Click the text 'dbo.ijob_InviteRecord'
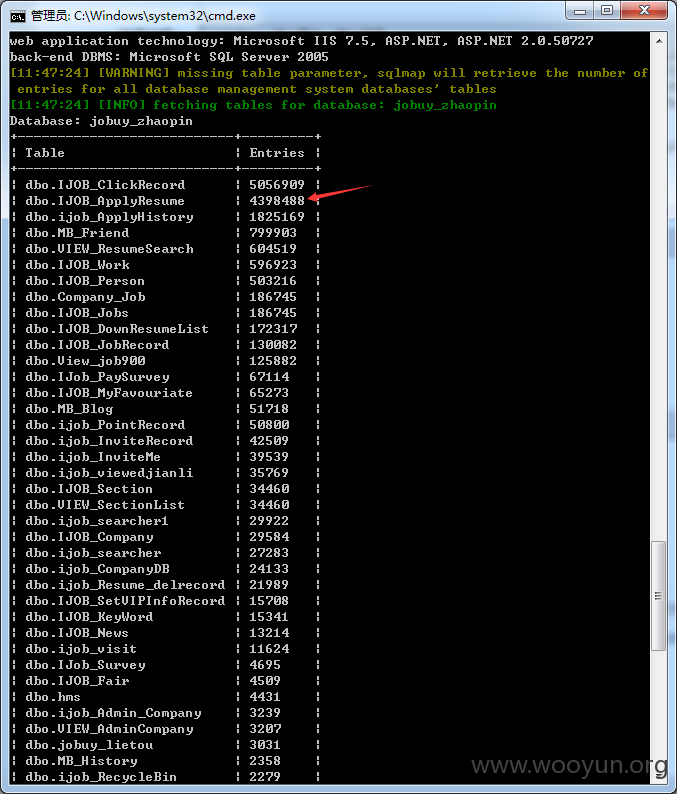 [x=109, y=441]
